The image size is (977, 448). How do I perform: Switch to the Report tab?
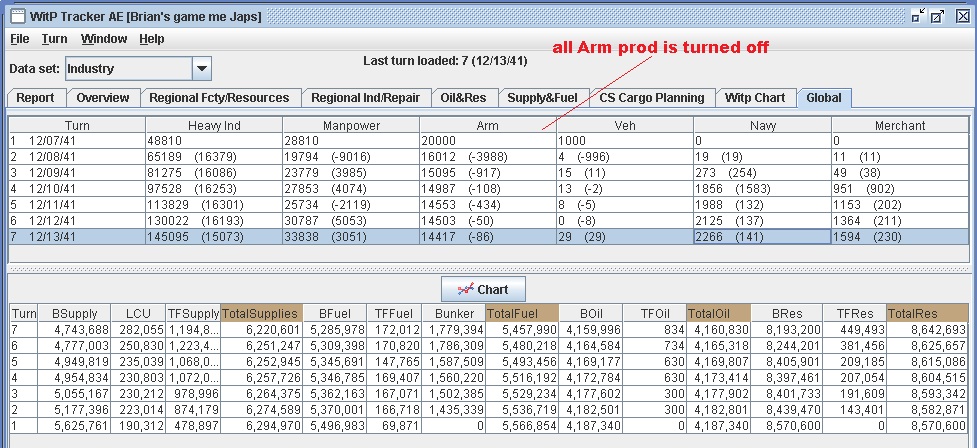tap(36, 98)
